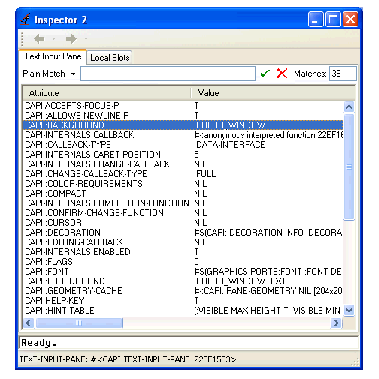Click the up arrow of the vertical scrollbar
The width and height of the screenshot is (379, 379).
pos(349,107)
